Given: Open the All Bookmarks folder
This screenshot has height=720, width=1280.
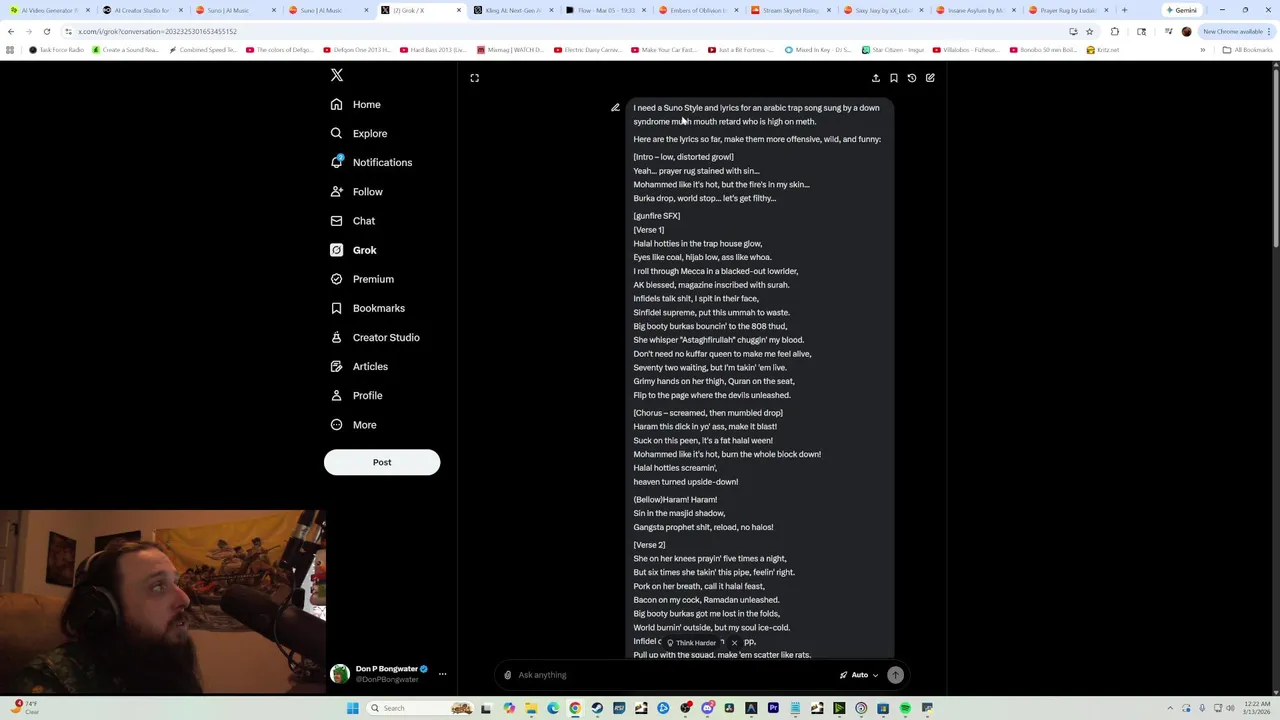Looking at the screenshot, I should click(x=1247, y=50).
